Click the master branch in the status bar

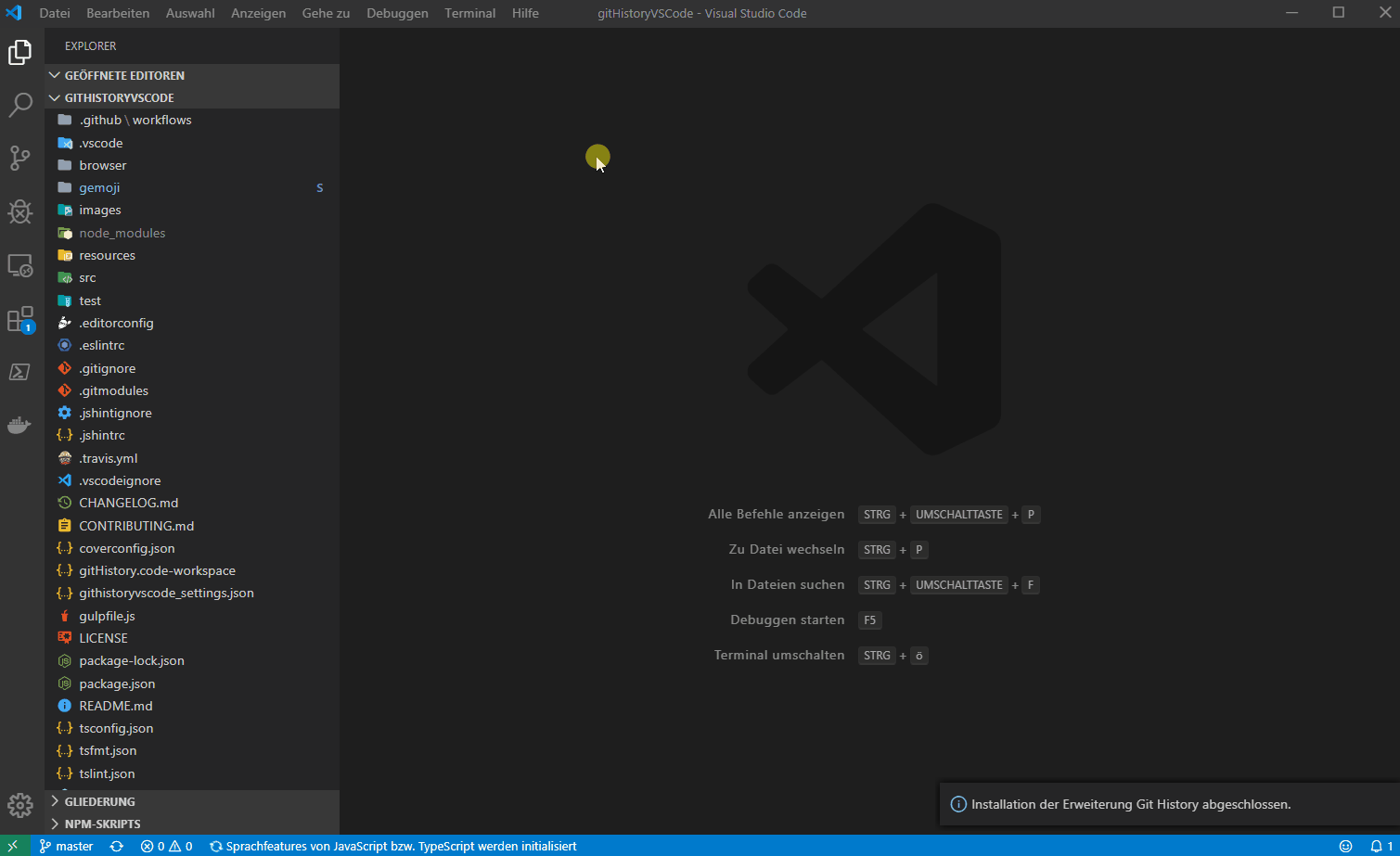point(66,845)
